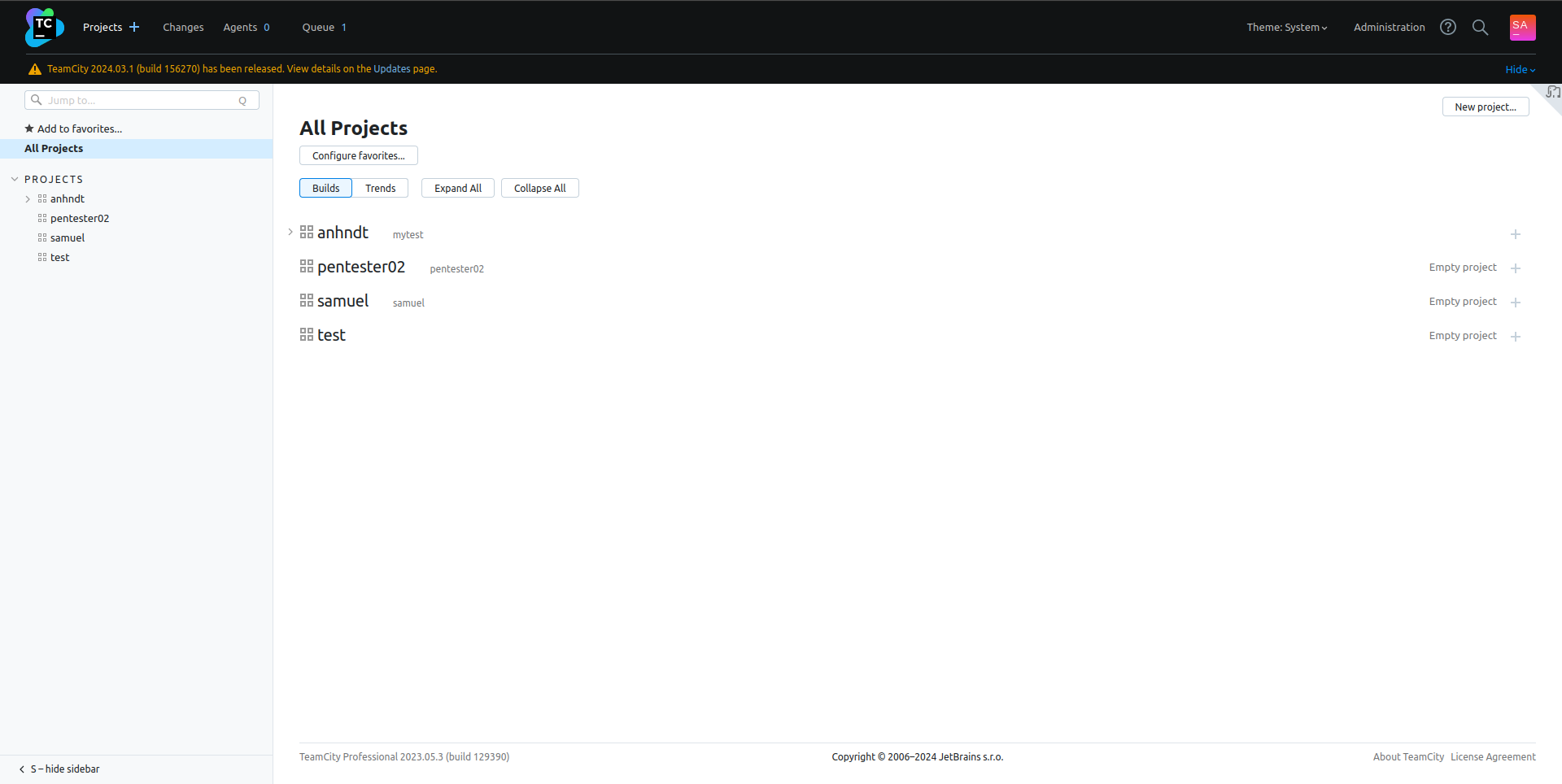This screenshot has width=1562, height=784.
Task: Click the samuel grid icon in main list
Action: (307, 300)
